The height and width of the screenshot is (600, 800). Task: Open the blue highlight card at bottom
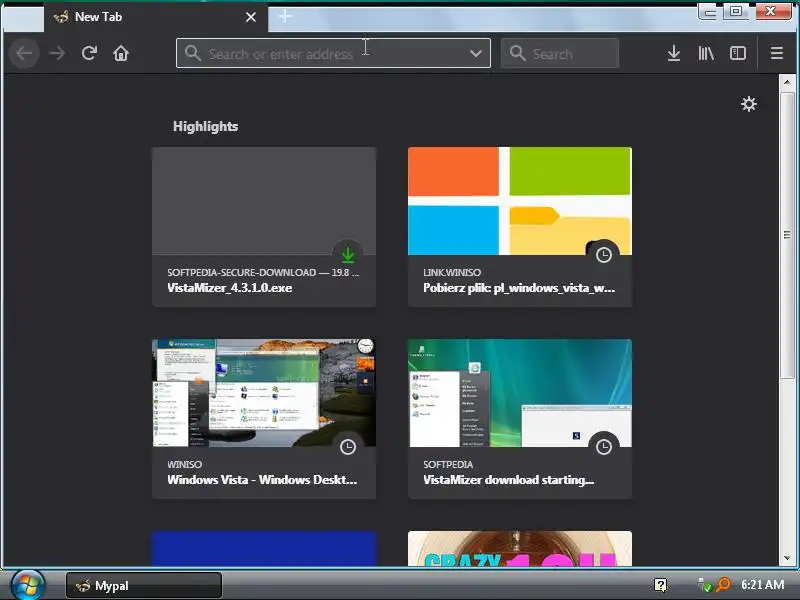[x=264, y=548]
